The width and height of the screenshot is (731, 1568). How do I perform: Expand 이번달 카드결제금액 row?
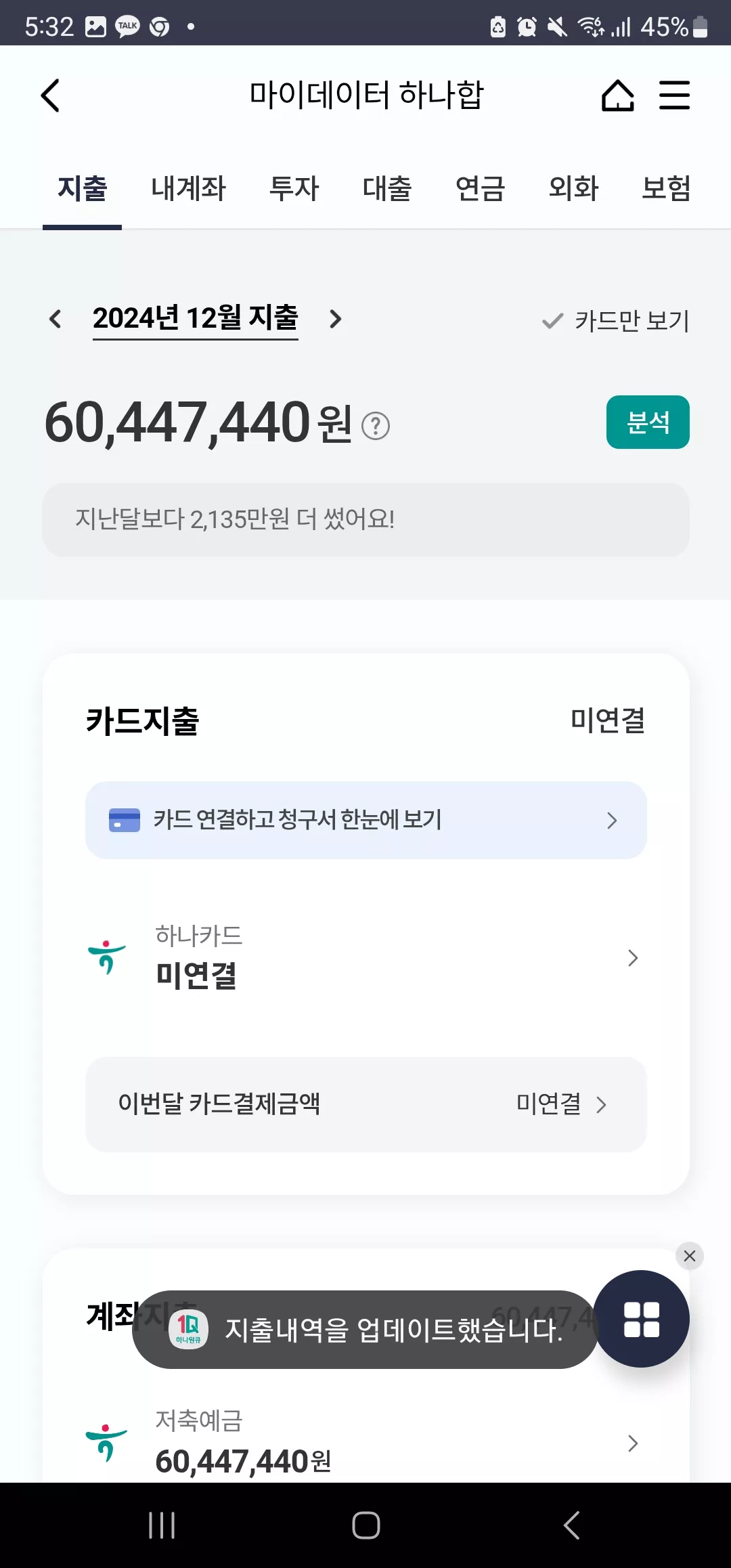365,1104
